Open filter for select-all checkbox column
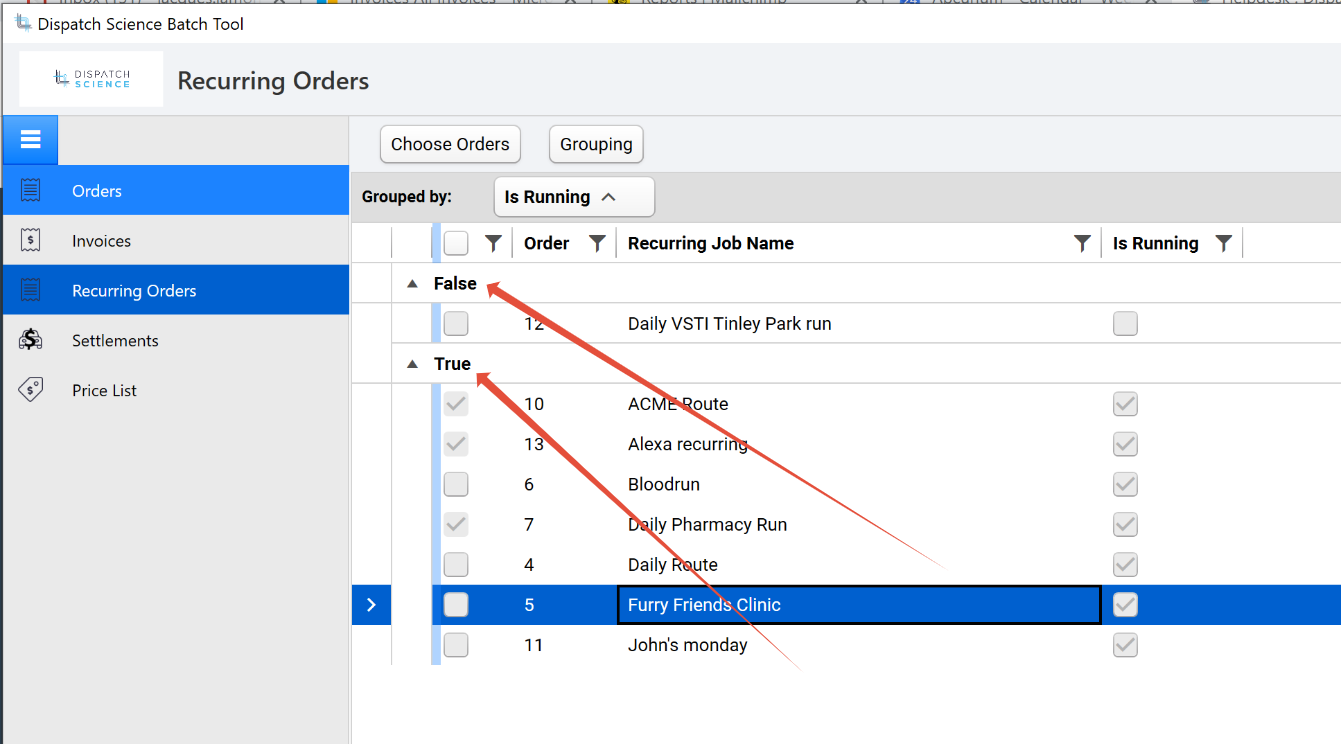 pos(493,243)
